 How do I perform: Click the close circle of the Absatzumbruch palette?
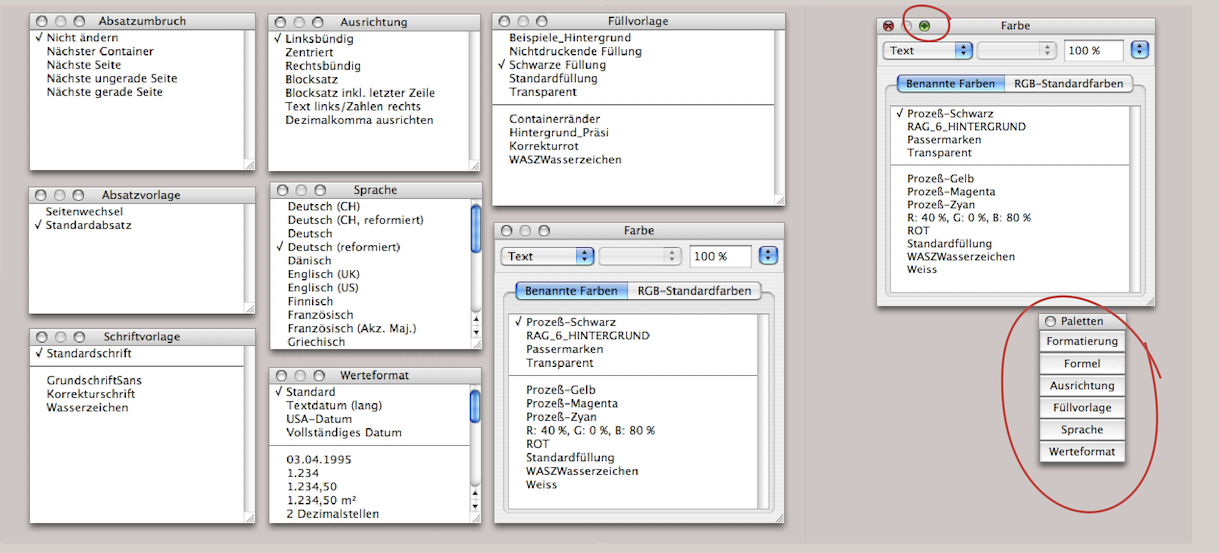(41, 21)
